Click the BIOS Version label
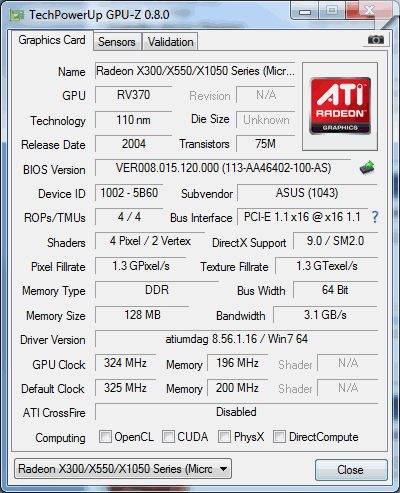Image resolution: width=400 pixels, height=493 pixels. click(54, 170)
